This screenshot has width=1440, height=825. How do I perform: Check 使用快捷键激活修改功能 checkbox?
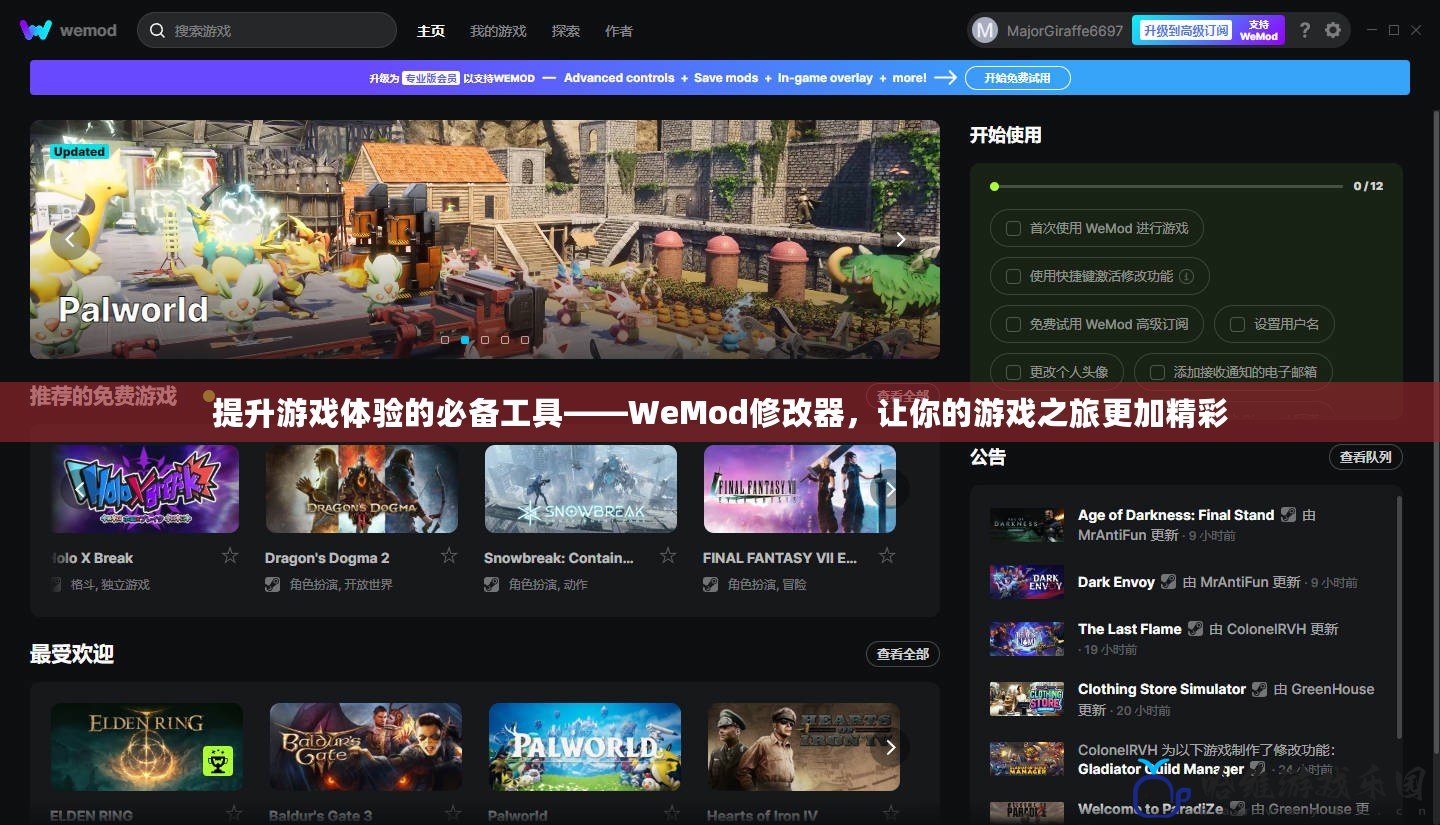click(1013, 276)
